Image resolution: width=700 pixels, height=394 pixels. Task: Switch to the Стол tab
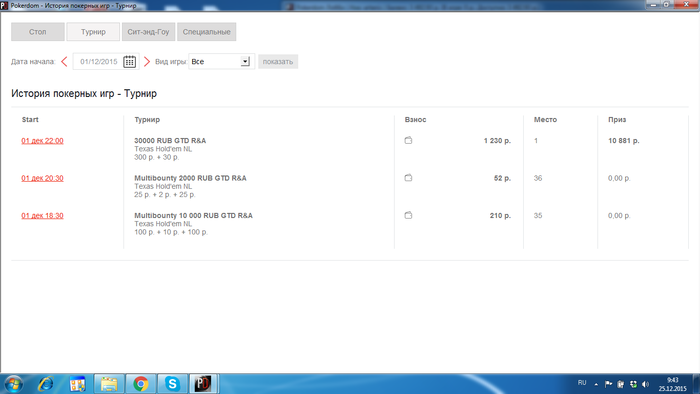click(x=38, y=32)
